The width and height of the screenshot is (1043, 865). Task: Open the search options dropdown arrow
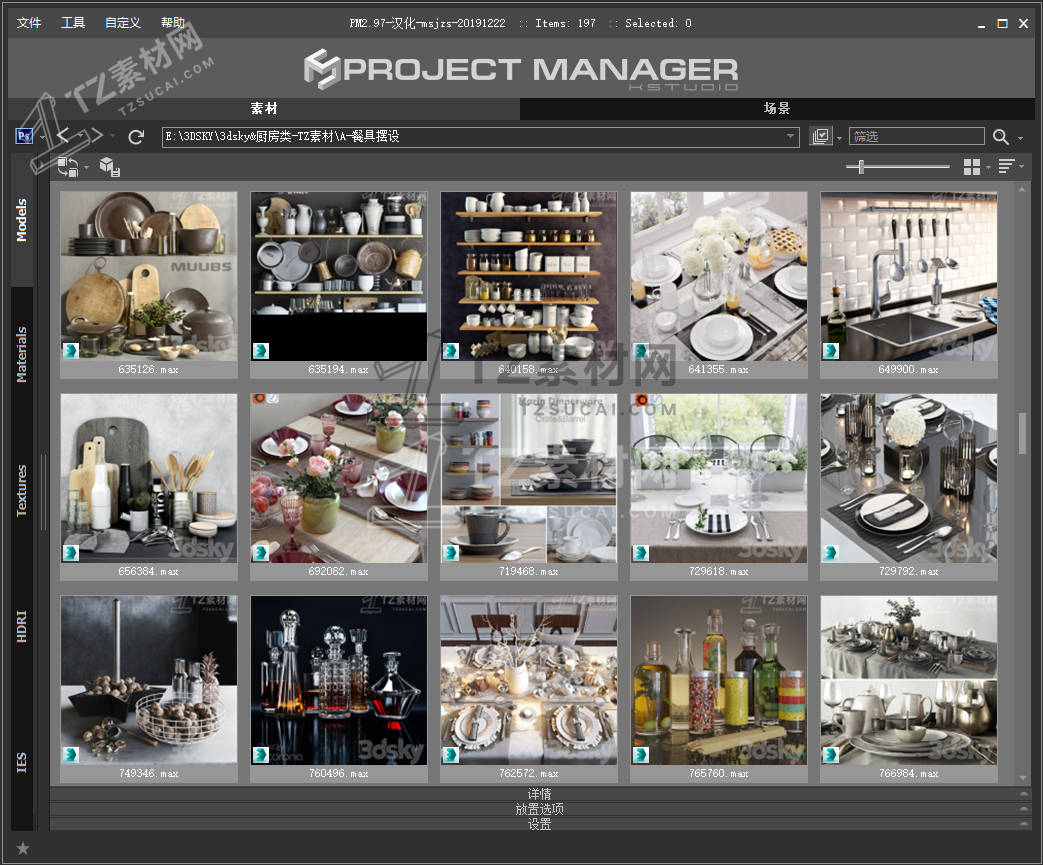click(1020, 138)
